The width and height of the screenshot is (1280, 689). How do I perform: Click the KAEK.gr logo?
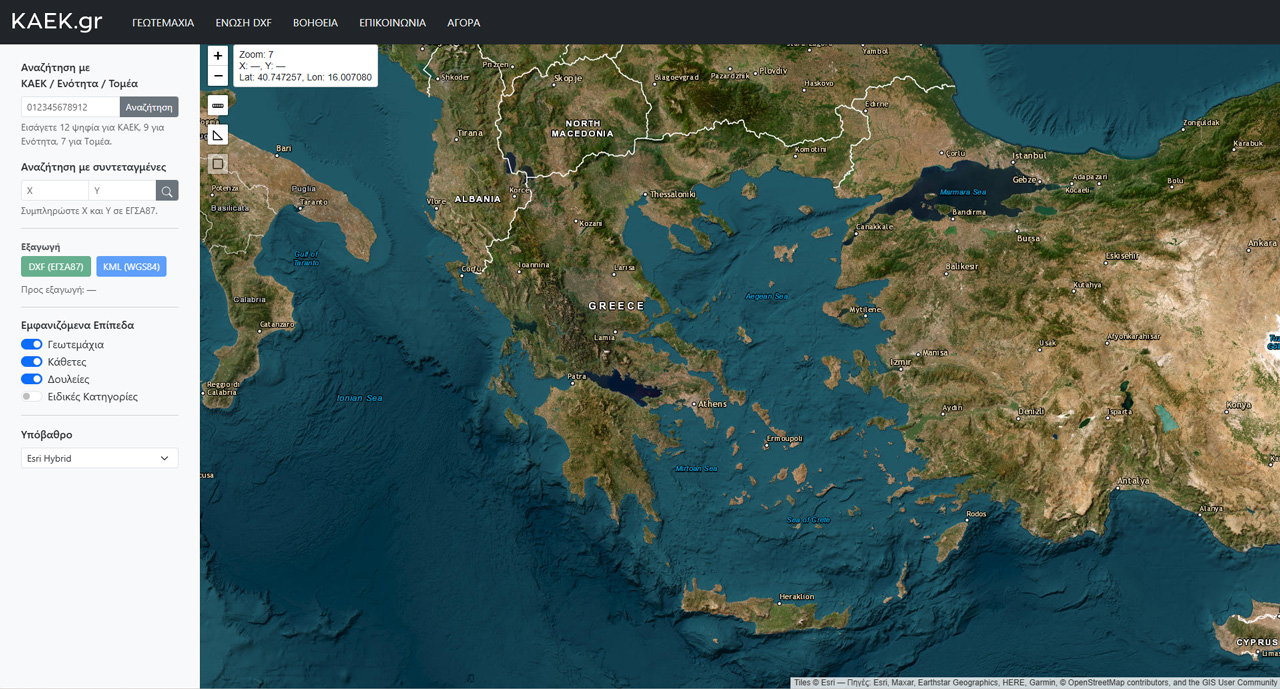56,20
